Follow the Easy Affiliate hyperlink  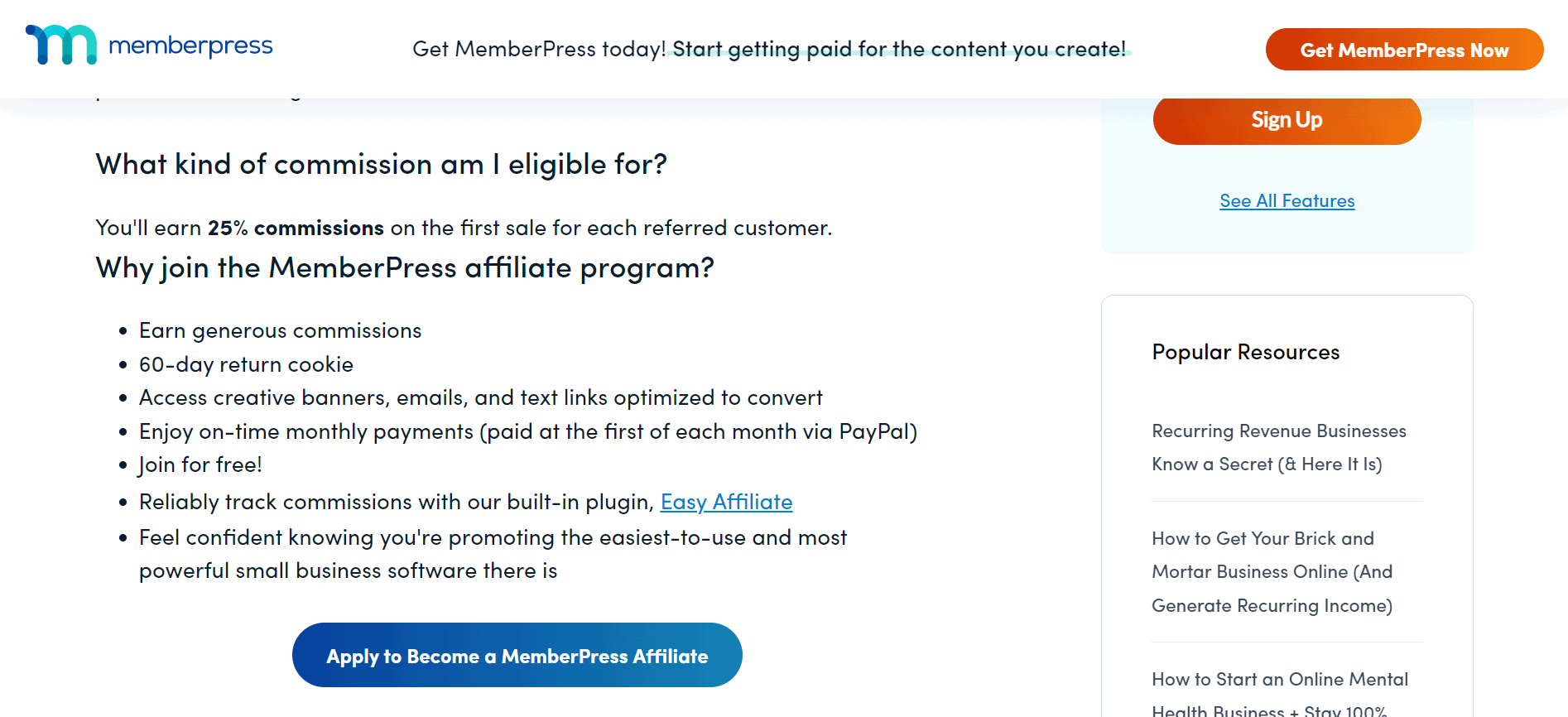(726, 502)
